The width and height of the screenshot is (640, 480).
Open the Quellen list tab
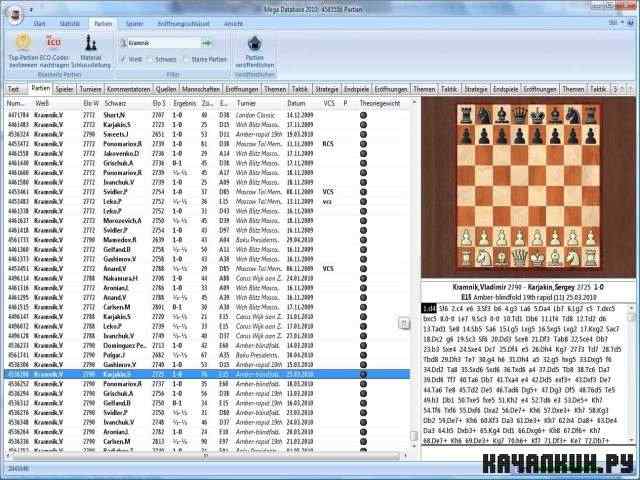click(166, 89)
